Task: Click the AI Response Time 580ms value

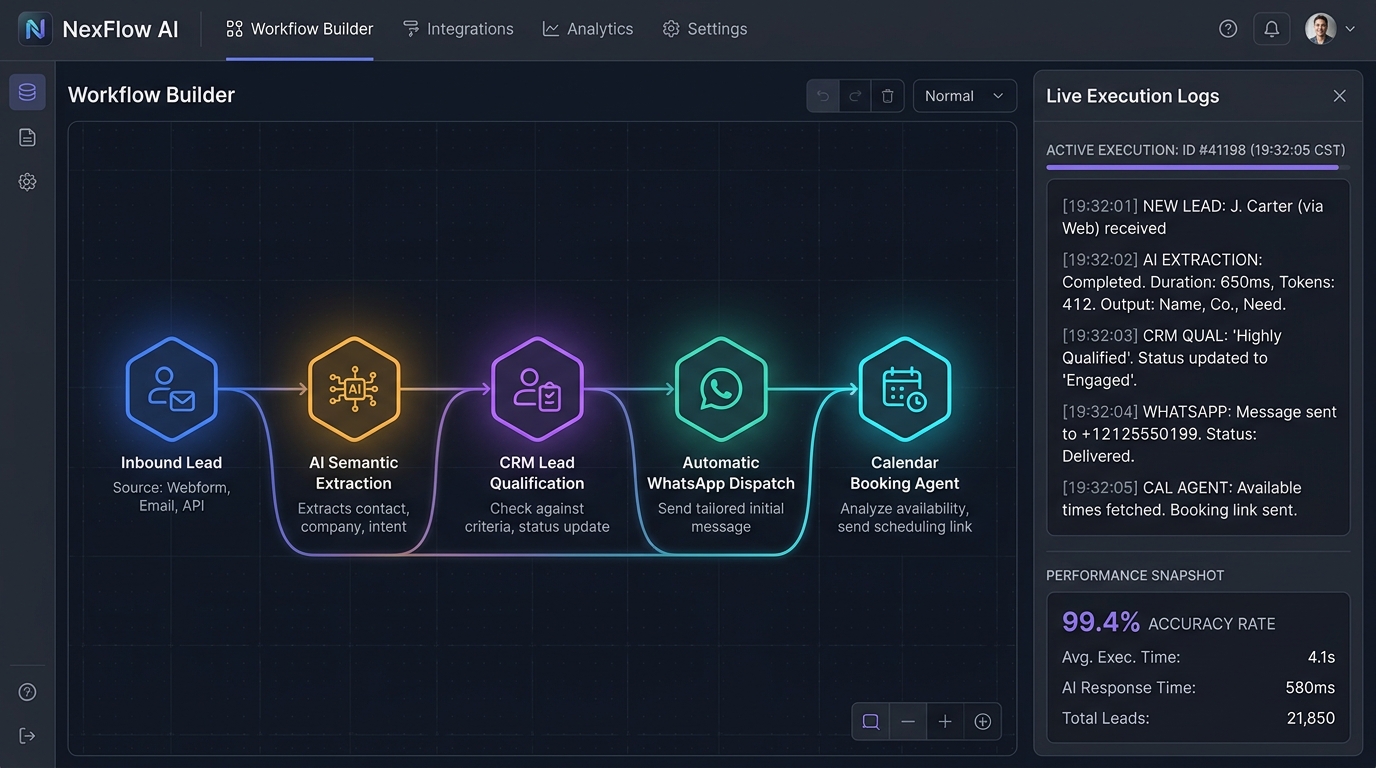Action: [1310, 687]
